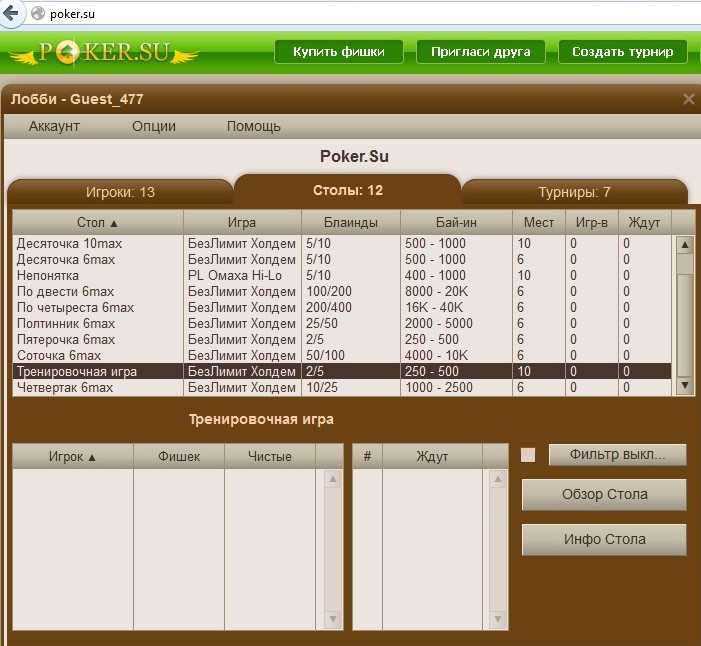Image resolution: width=701 pixels, height=646 pixels.
Task: Select table Соточка 6max
Action: point(342,355)
